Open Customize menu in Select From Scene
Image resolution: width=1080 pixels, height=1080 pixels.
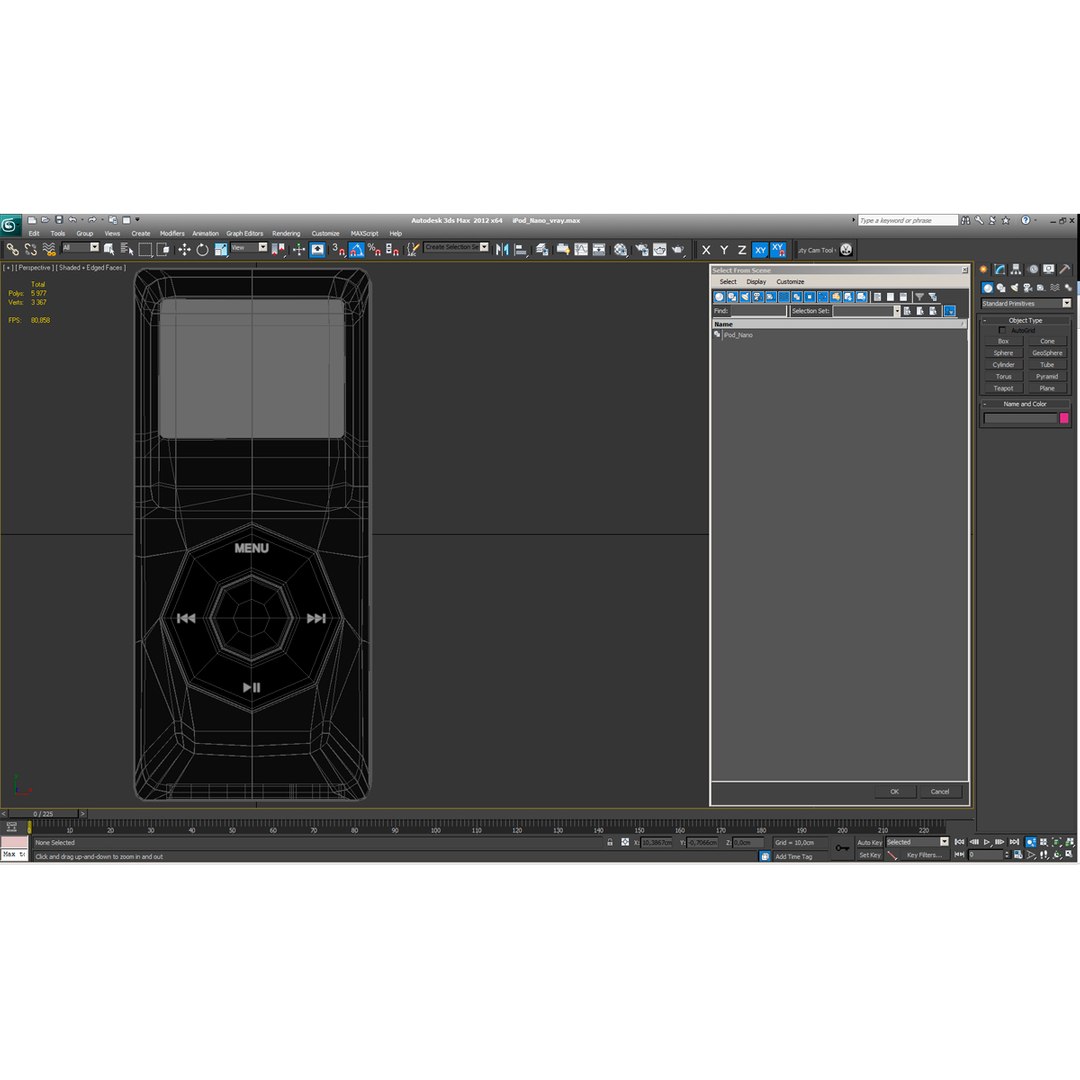(790, 282)
